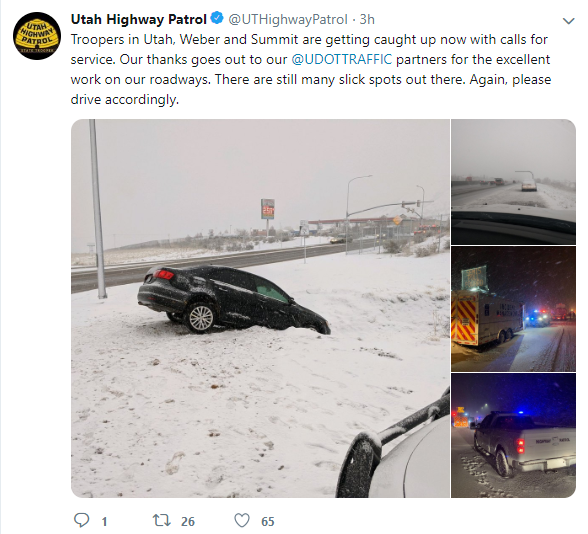This screenshot has height=534, width=588.
Task: Click the reply speech bubble icon
Action: (81, 520)
